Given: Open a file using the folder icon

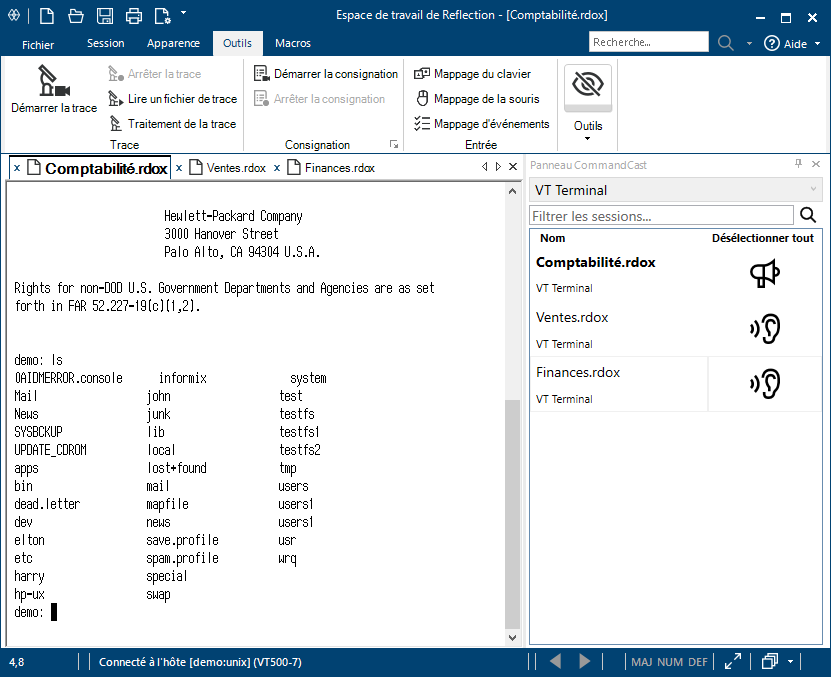Looking at the screenshot, I should (76, 16).
